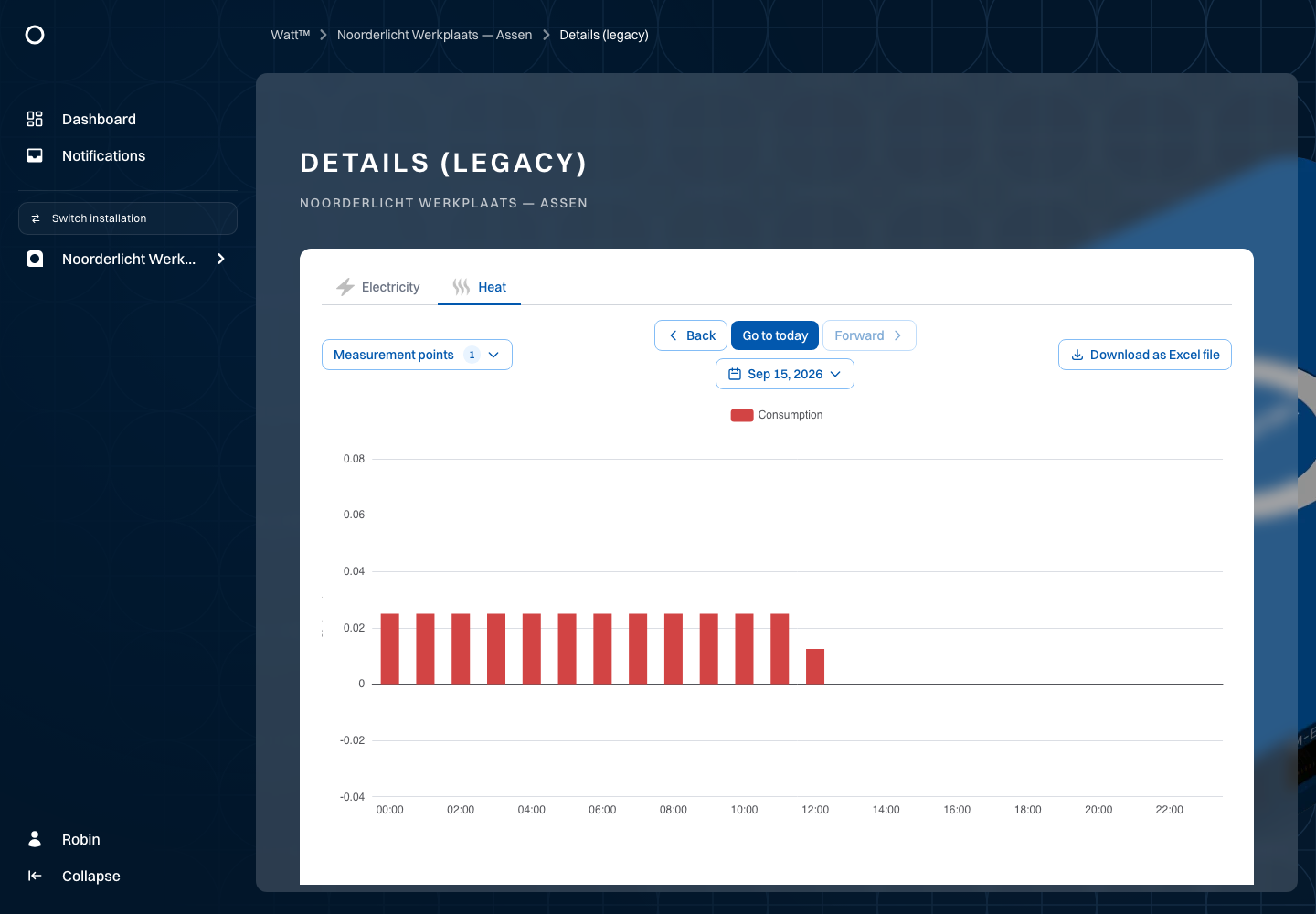Click the 22:00 x-axis label
Screen dimensions: 1316x914
(1170, 810)
